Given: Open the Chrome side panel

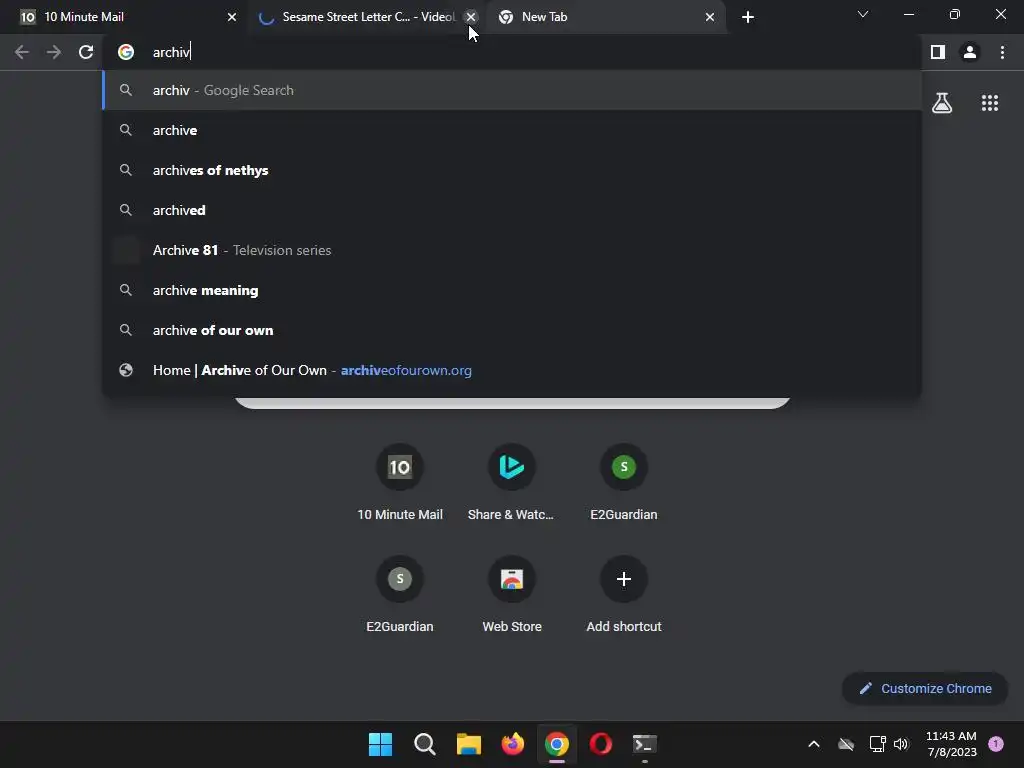Looking at the screenshot, I should point(938,52).
